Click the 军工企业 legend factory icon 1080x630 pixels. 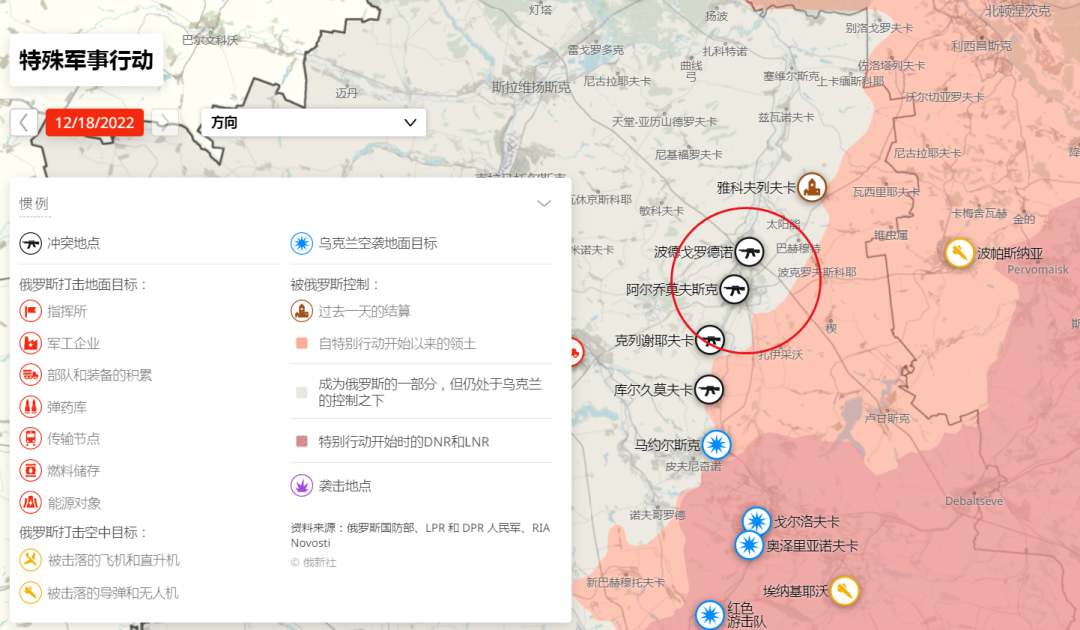coord(30,343)
